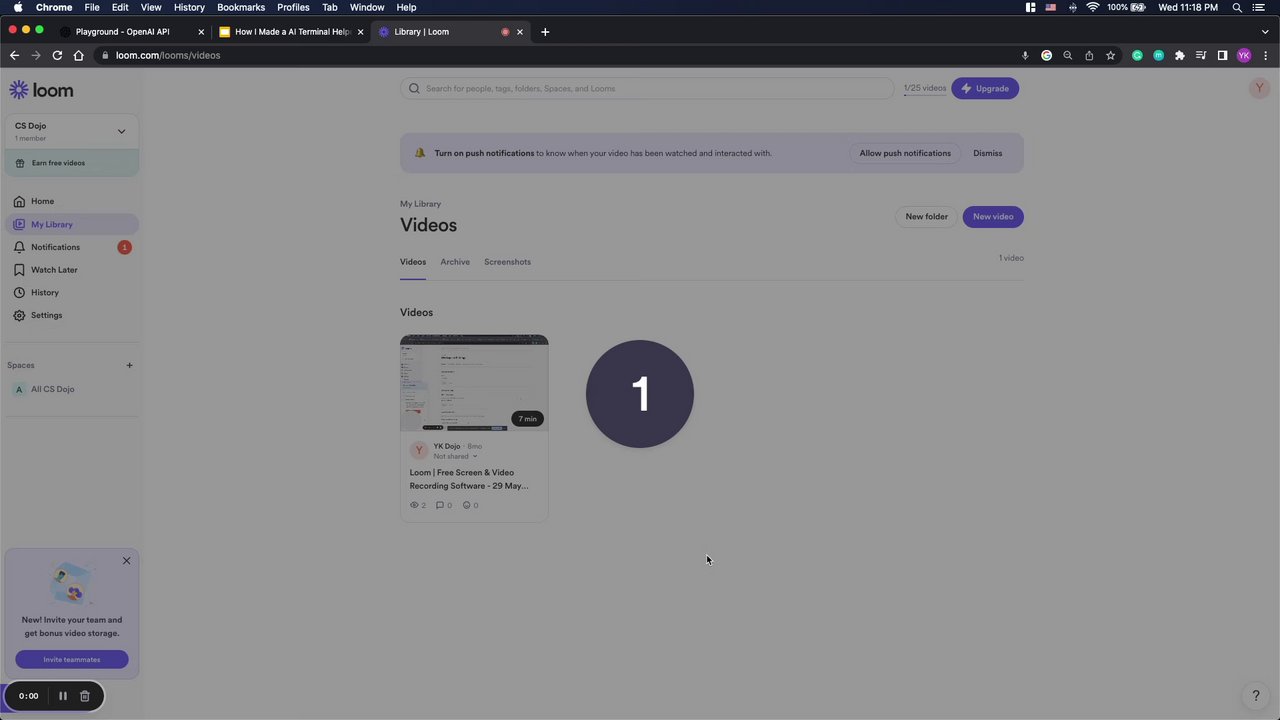The image size is (1280, 720).
Task: Close the invite teammates promo card
Action: pyautogui.click(x=126, y=561)
